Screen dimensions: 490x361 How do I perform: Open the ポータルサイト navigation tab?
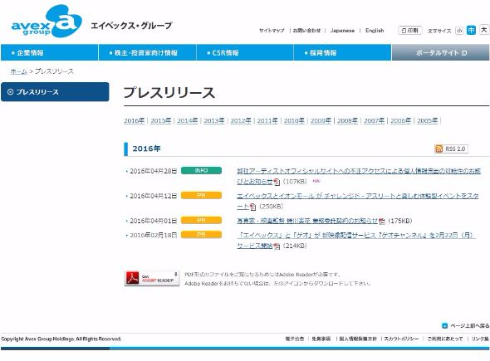pos(441,53)
